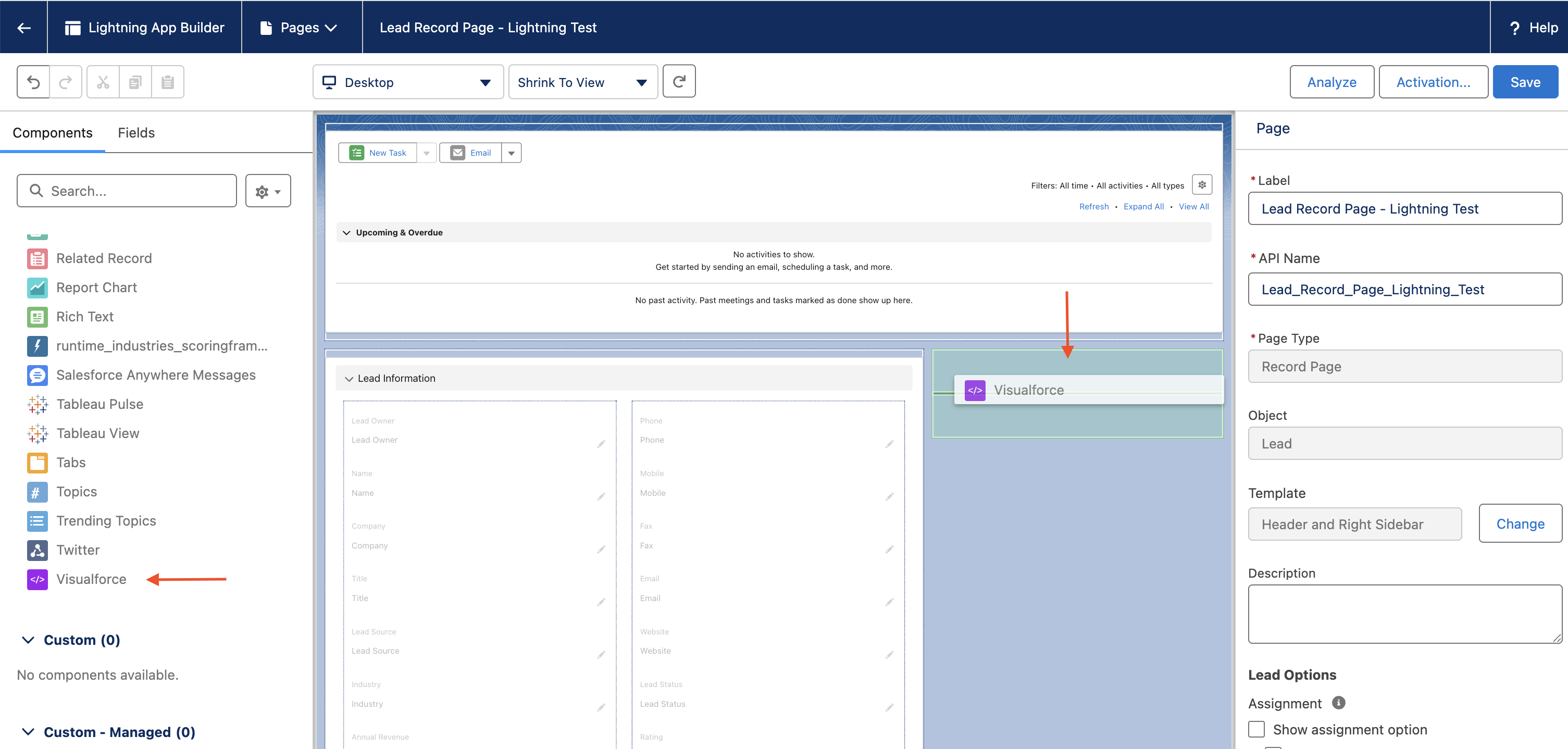
Task: Collapse Custom - Managed (0) section
Action: click(28, 732)
